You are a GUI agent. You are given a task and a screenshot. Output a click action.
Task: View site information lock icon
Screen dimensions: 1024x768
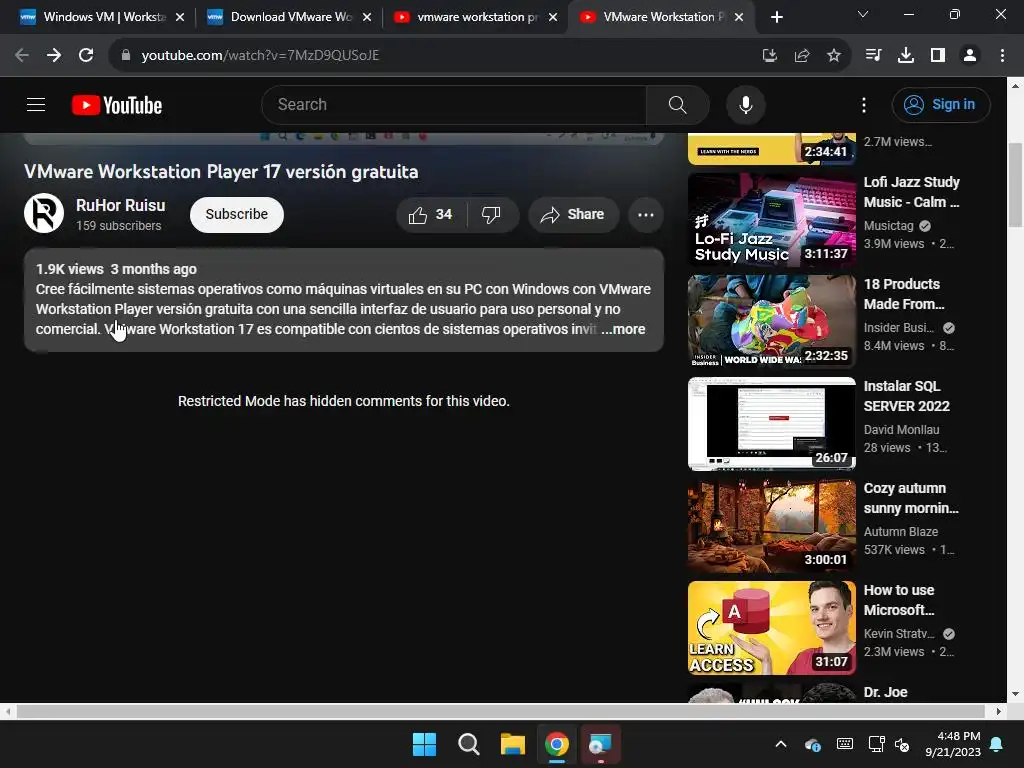click(126, 56)
